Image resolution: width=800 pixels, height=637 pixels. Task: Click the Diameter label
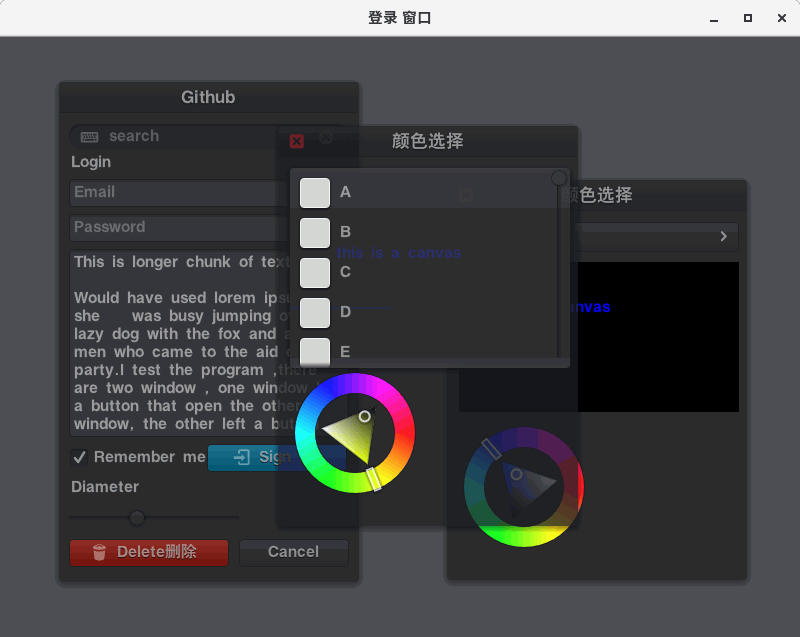(105, 487)
